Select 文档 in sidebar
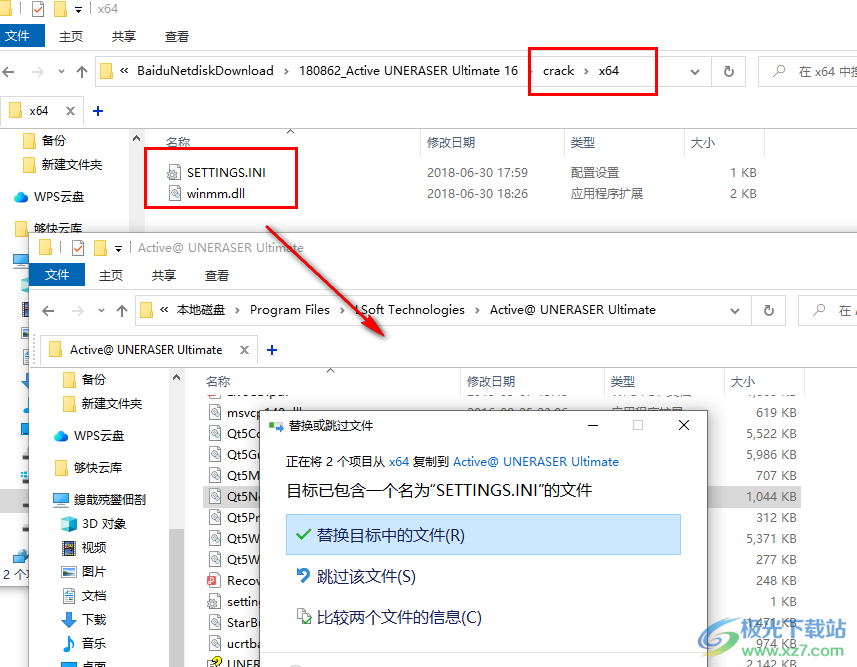The height and width of the screenshot is (667, 857). 84,596
